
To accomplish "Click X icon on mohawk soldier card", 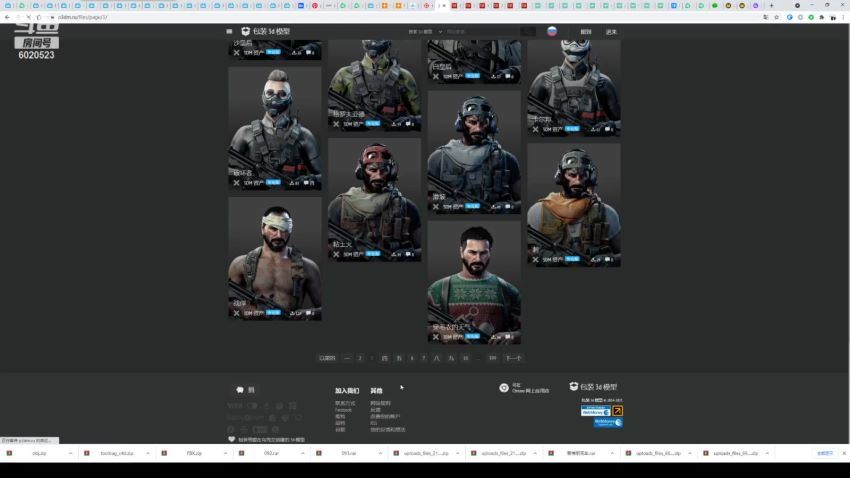I will point(236,183).
